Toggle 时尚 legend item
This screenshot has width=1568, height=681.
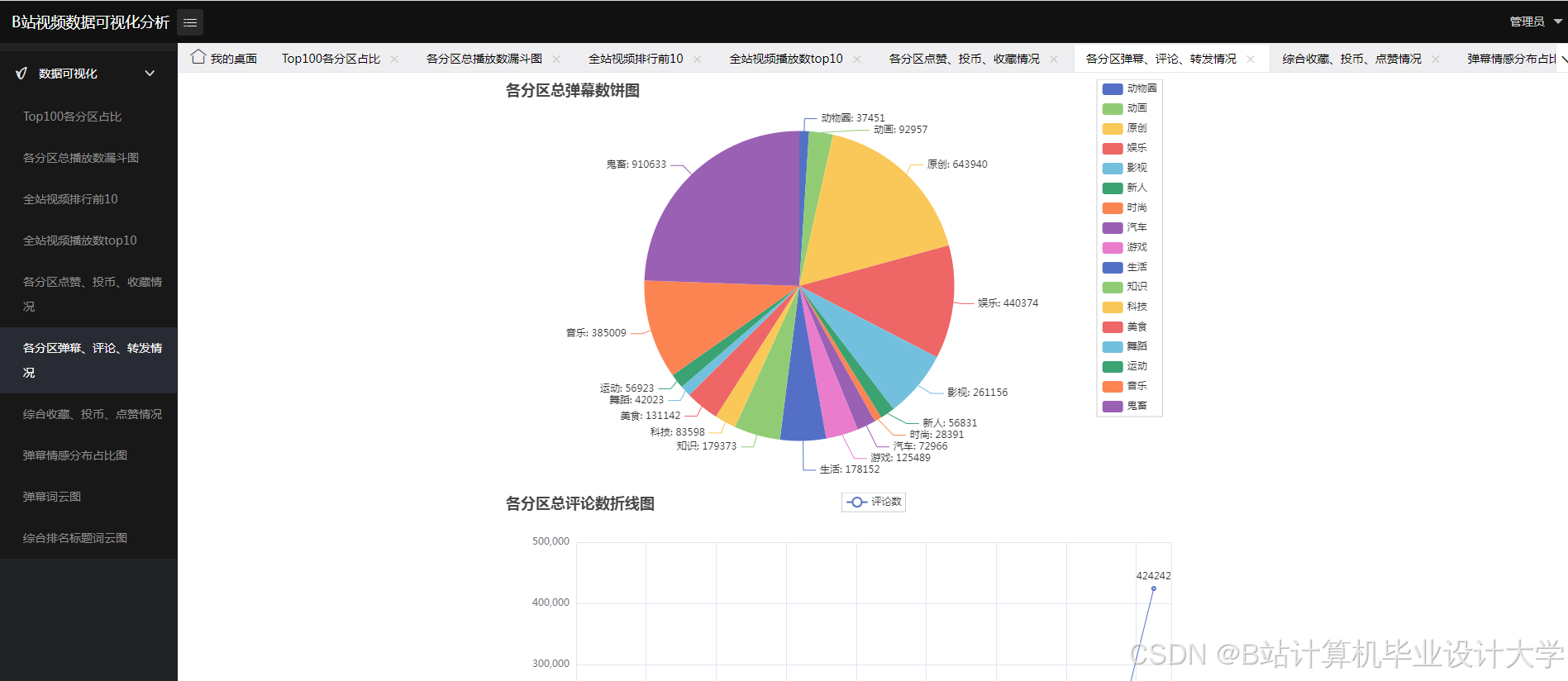point(1125,207)
